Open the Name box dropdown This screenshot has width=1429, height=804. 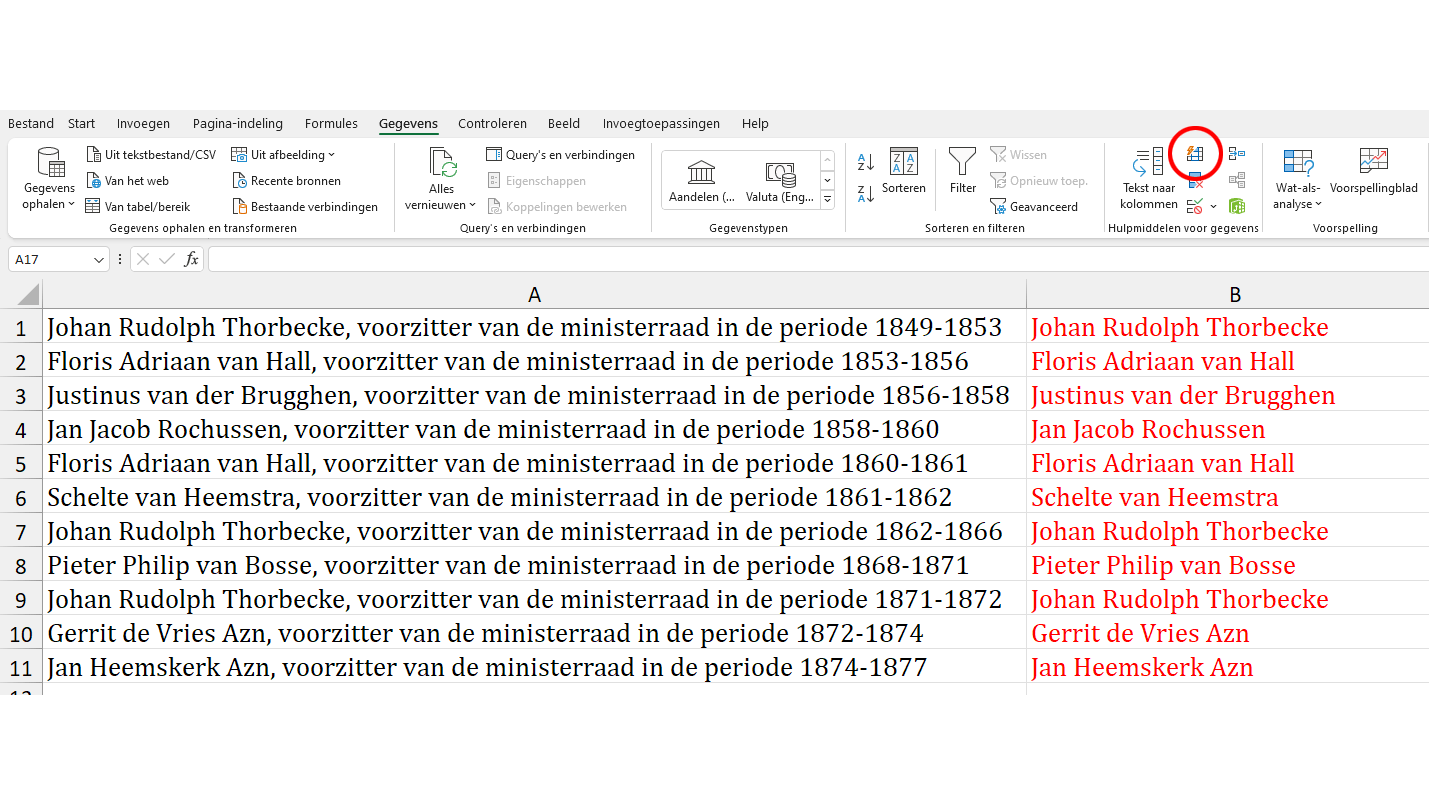(97, 259)
